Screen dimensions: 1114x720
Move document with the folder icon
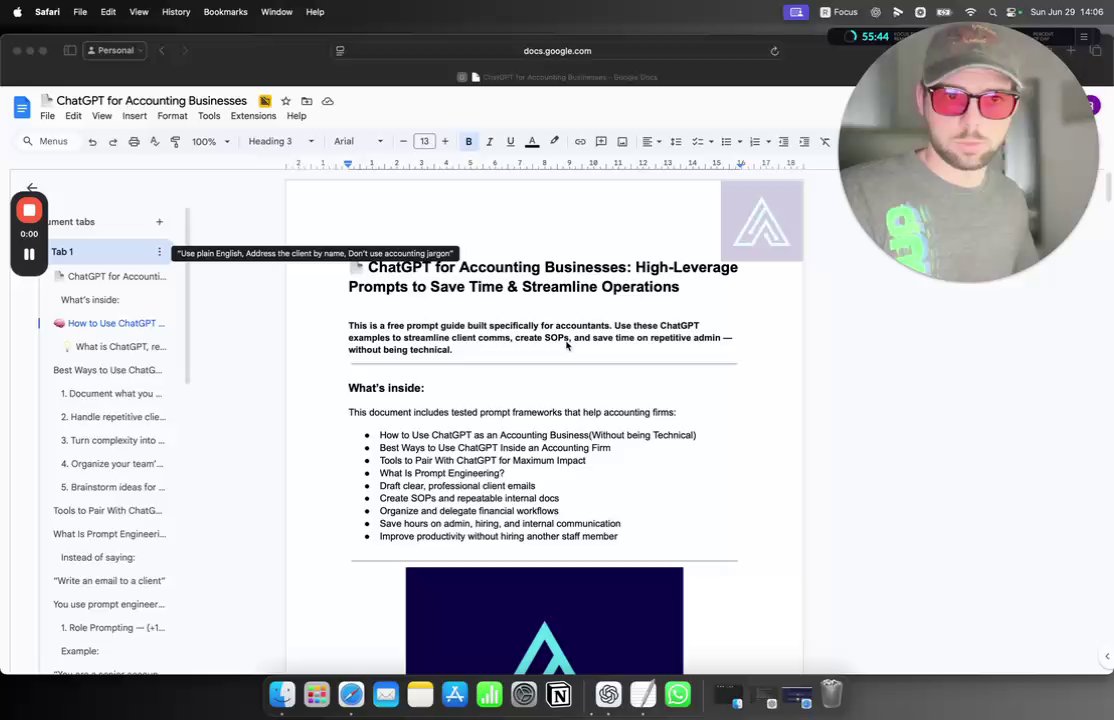coord(307,101)
